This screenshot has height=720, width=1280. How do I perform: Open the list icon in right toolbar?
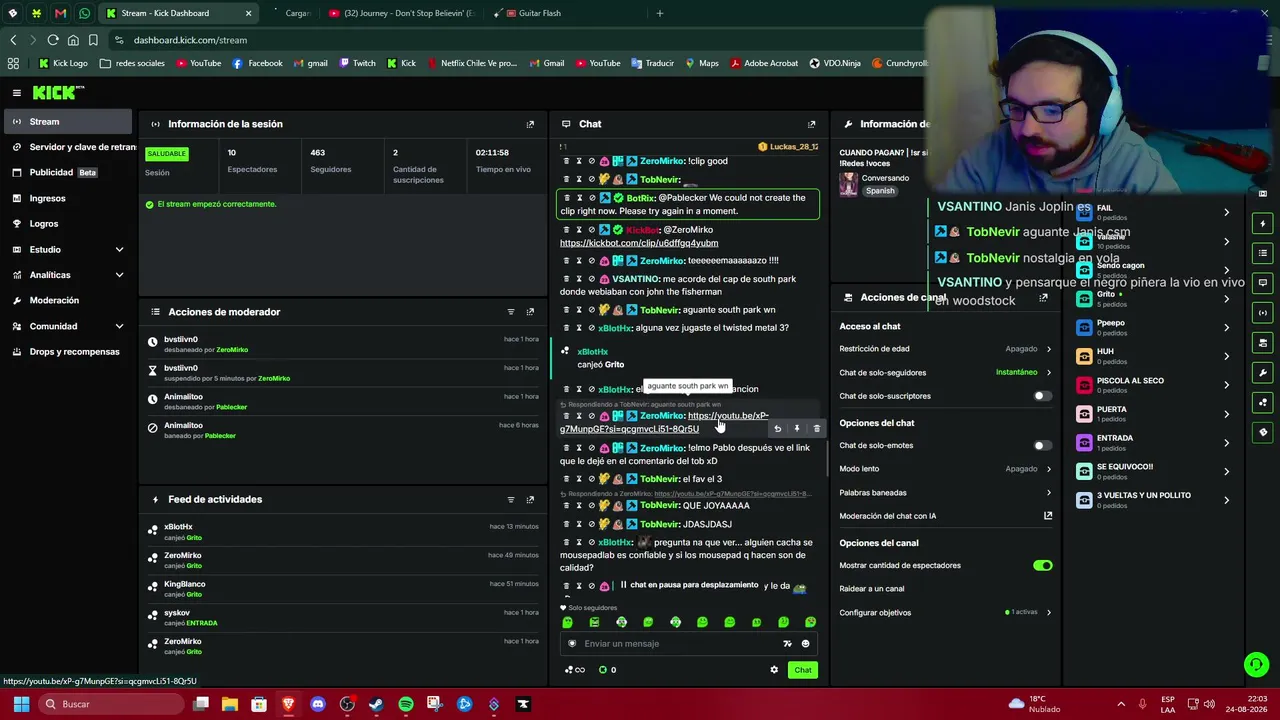click(x=1263, y=253)
